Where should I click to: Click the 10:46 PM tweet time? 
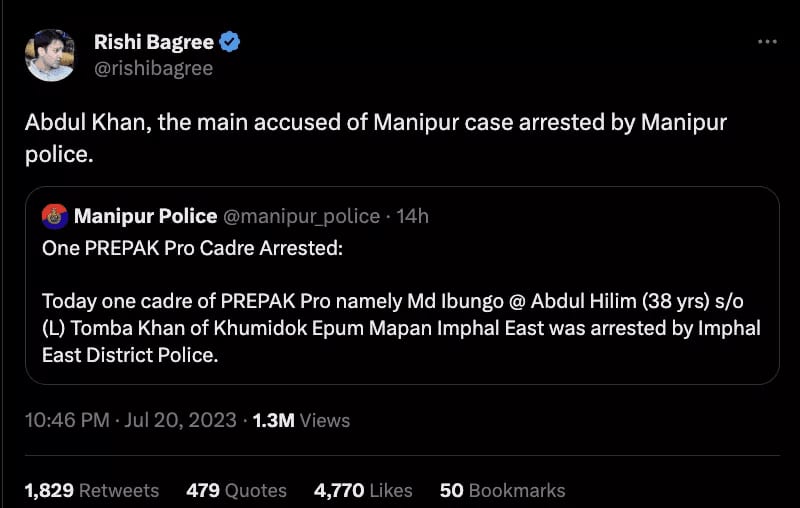[66, 420]
